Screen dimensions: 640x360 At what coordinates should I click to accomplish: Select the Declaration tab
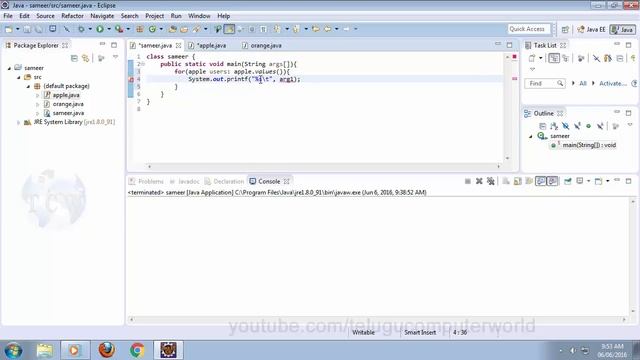(229, 181)
